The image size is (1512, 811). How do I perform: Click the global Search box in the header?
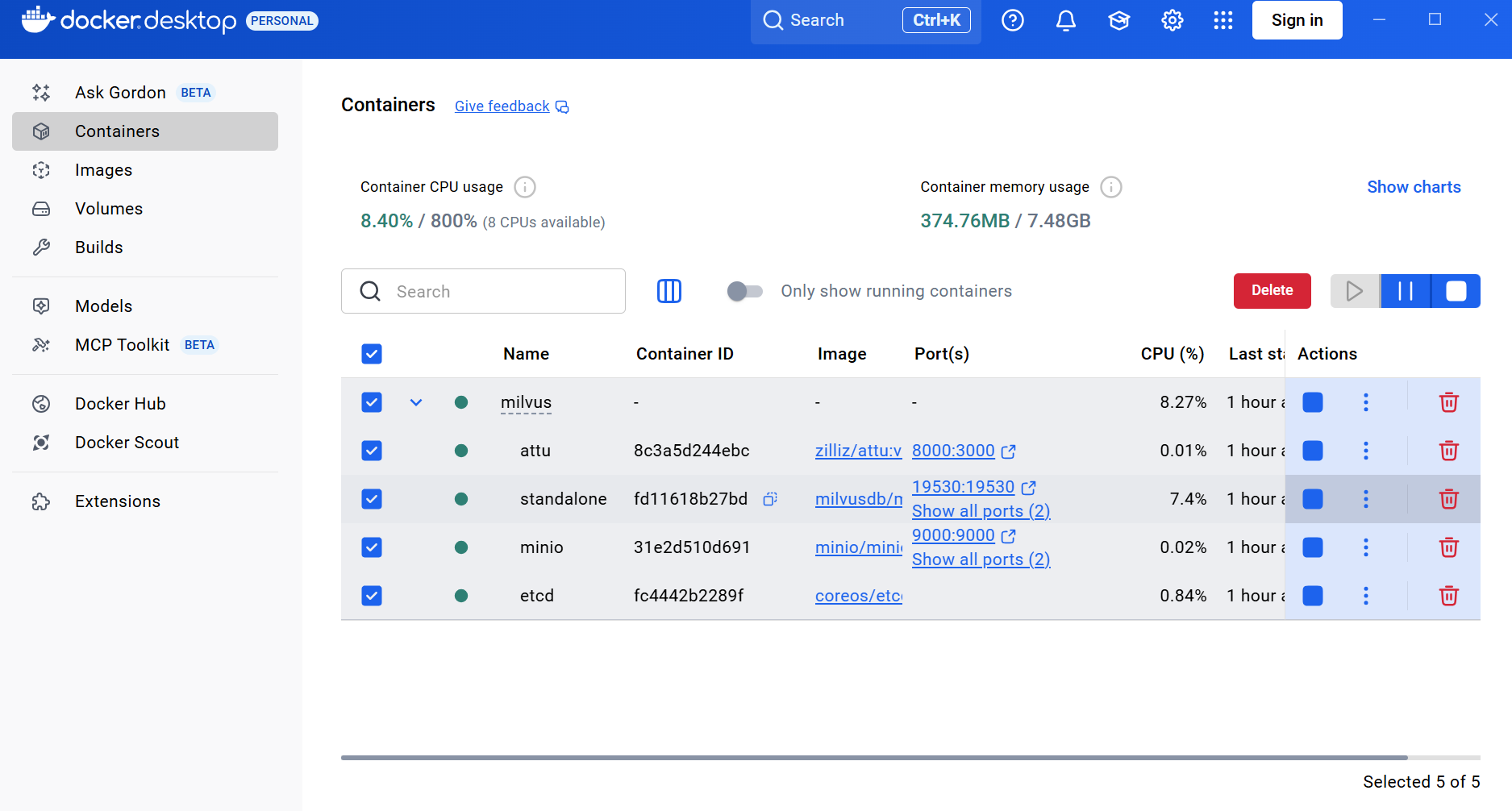(865, 20)
